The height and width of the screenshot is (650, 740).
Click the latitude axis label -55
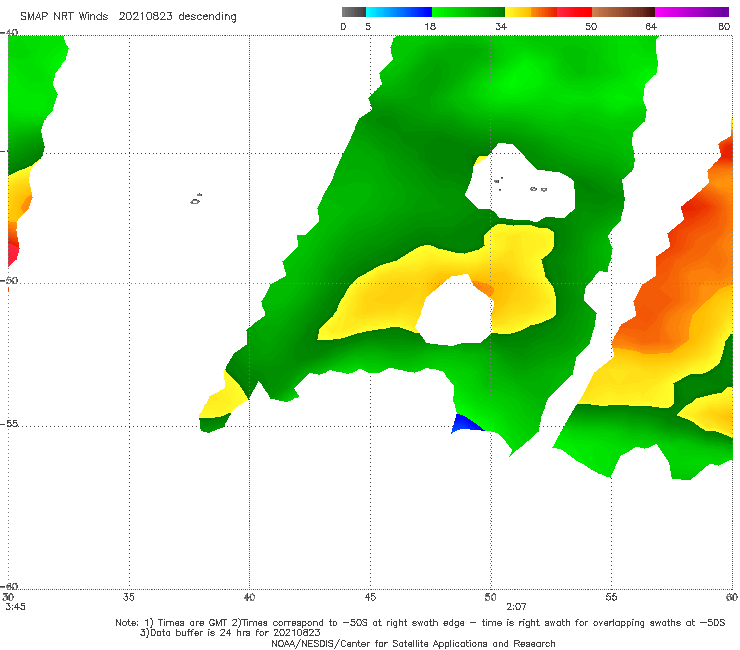(x=9, y=423)
